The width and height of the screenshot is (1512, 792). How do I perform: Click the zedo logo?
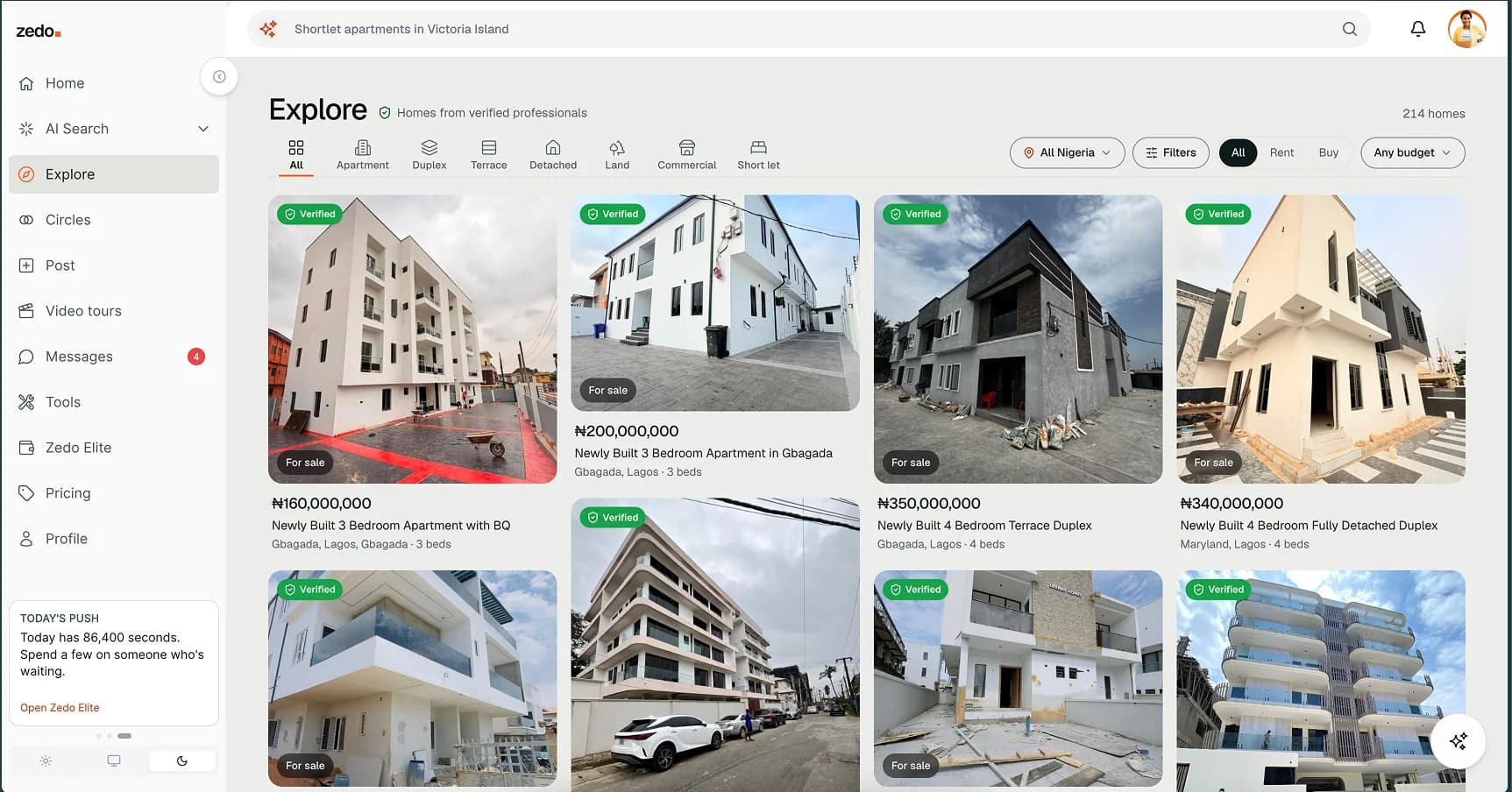coord(39,32)
